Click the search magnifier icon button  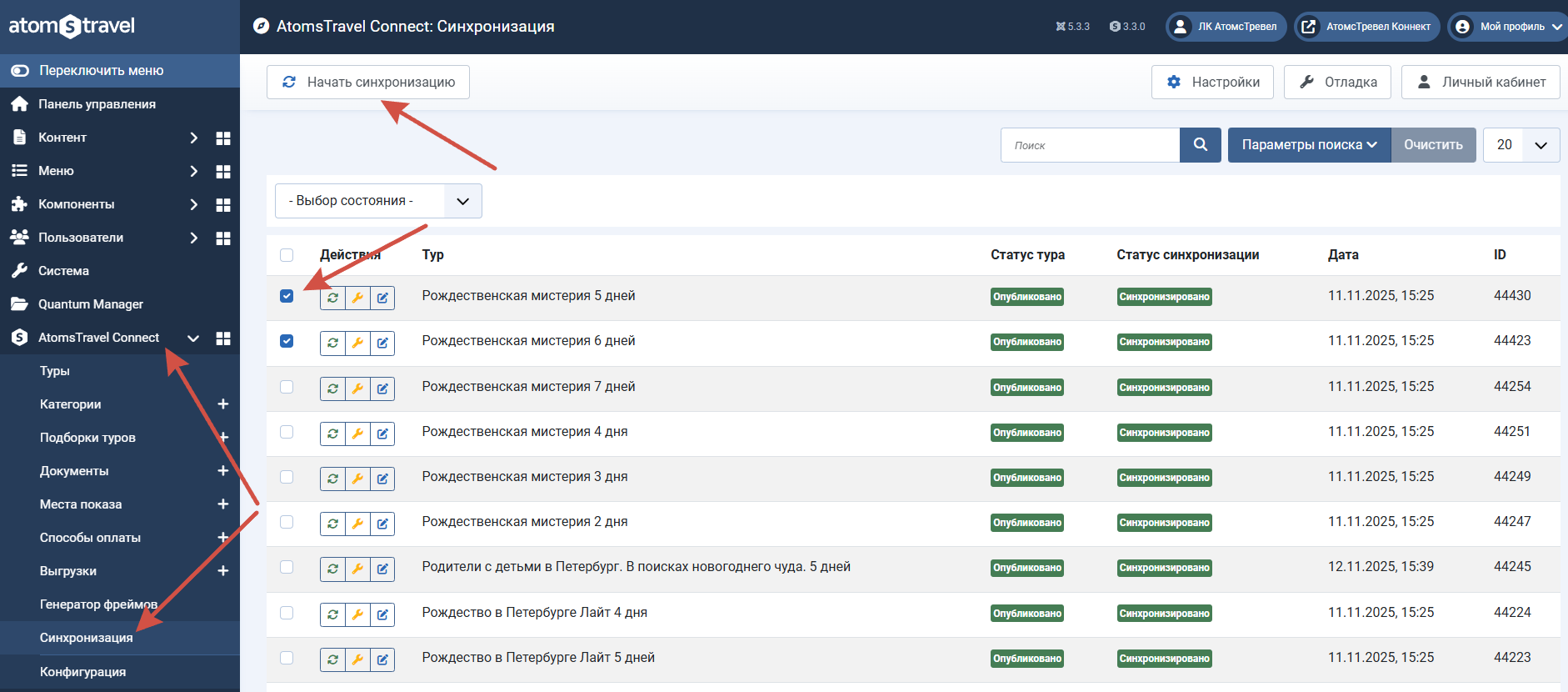[x=1200, y=145]
